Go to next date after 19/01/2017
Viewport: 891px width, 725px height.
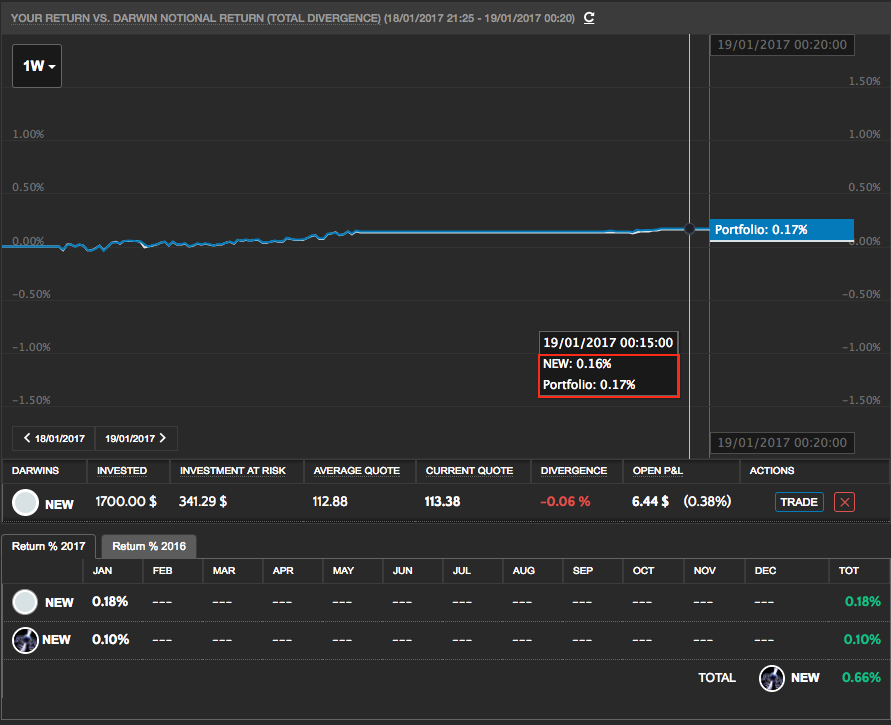137,438
